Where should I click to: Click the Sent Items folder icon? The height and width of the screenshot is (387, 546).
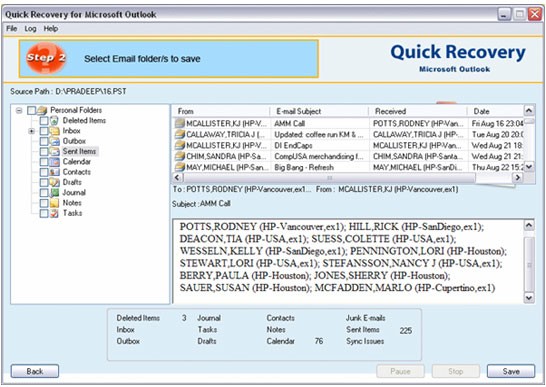click(x=54, y=152)
